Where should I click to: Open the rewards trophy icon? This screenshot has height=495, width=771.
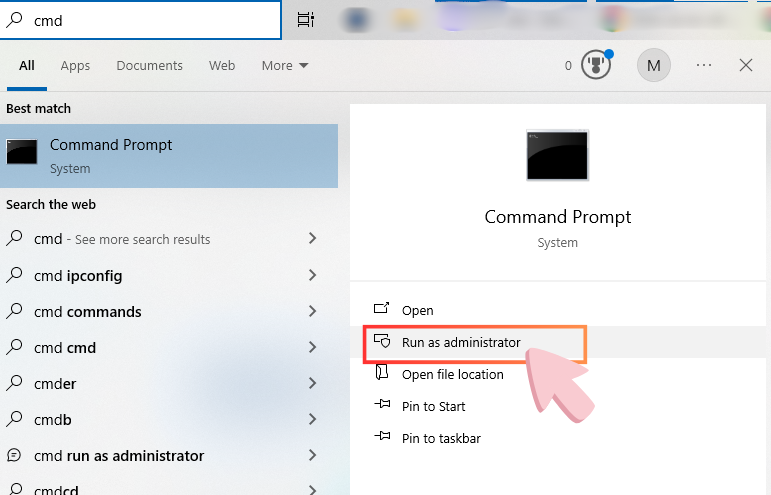click(x=595, y=65)
